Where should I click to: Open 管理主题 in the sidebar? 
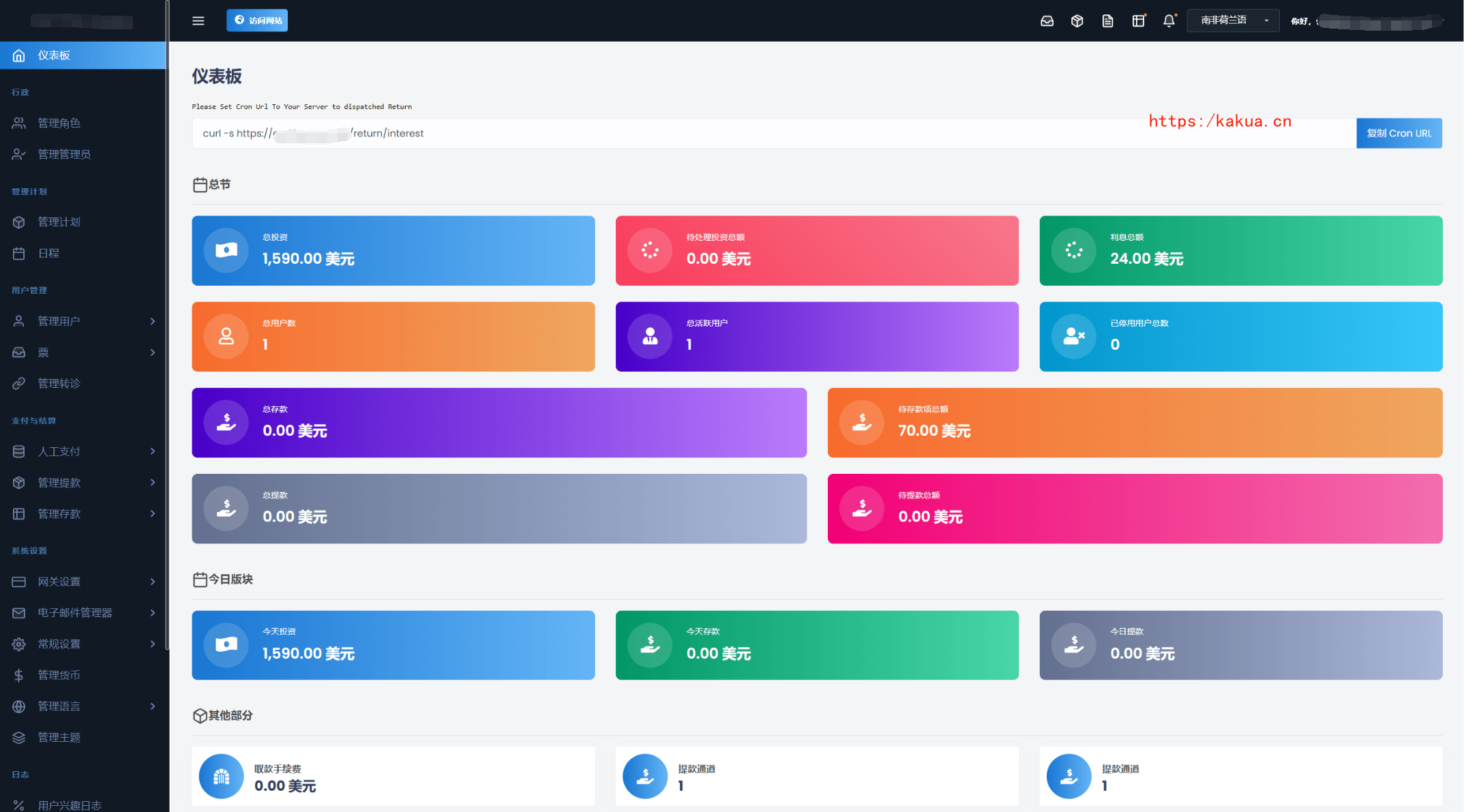pyautogui.click(x=83, y=737)
